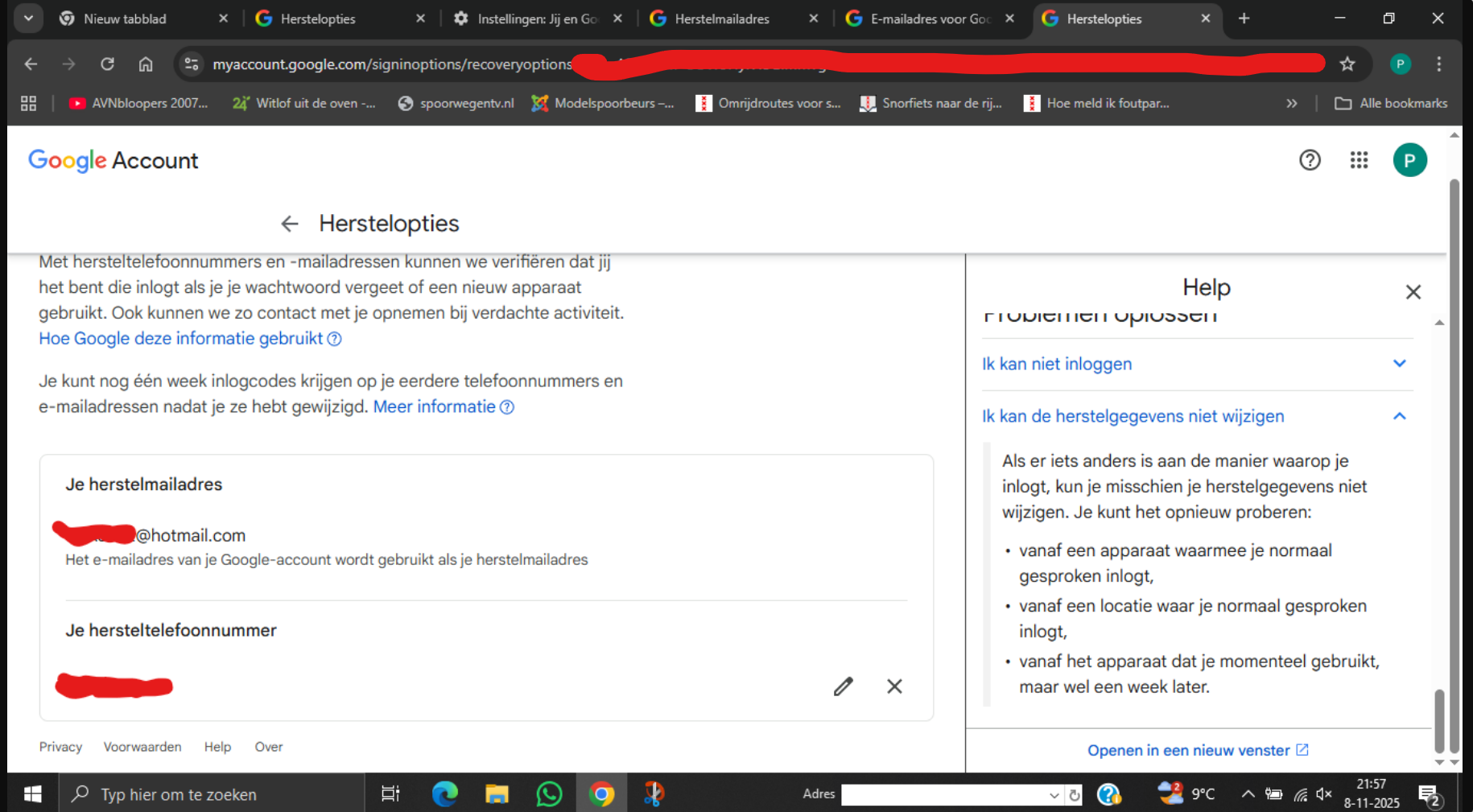Show hidden system tray icons
Viewport: 1473px width, 812px height.
pos(1248,794)
